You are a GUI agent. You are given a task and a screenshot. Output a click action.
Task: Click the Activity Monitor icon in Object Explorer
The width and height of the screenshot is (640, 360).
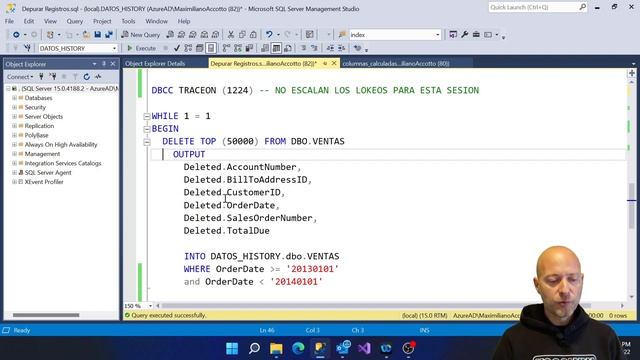(98, 76)
